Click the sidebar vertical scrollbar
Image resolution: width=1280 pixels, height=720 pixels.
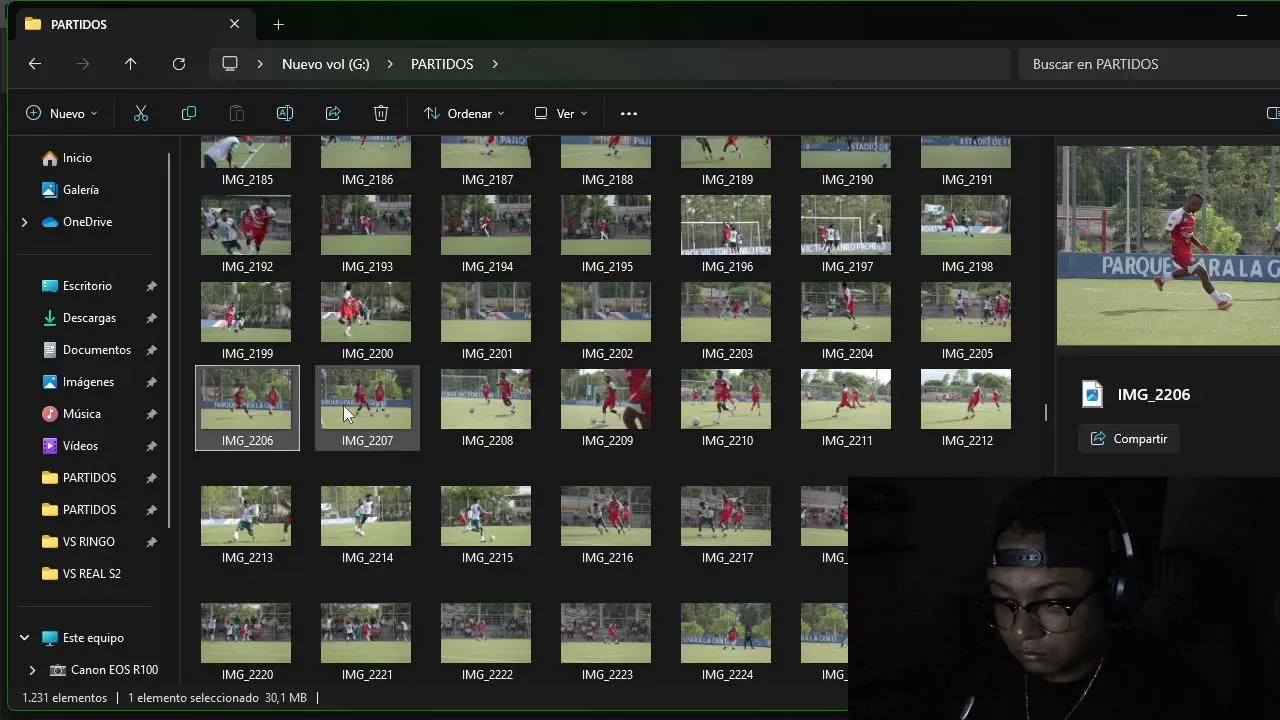(x=170, y=340)
